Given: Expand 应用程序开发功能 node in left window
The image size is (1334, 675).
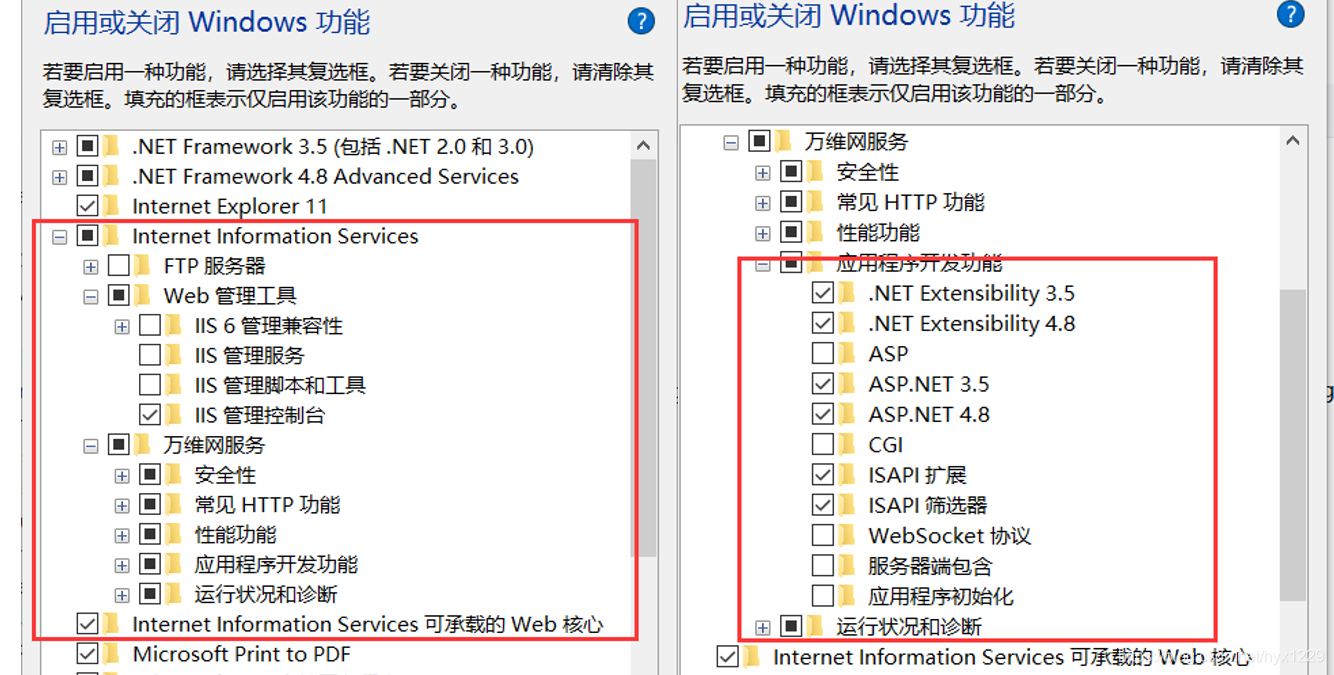Looking at the screenshot, I should pyautogui.click(x=122, y=565).
